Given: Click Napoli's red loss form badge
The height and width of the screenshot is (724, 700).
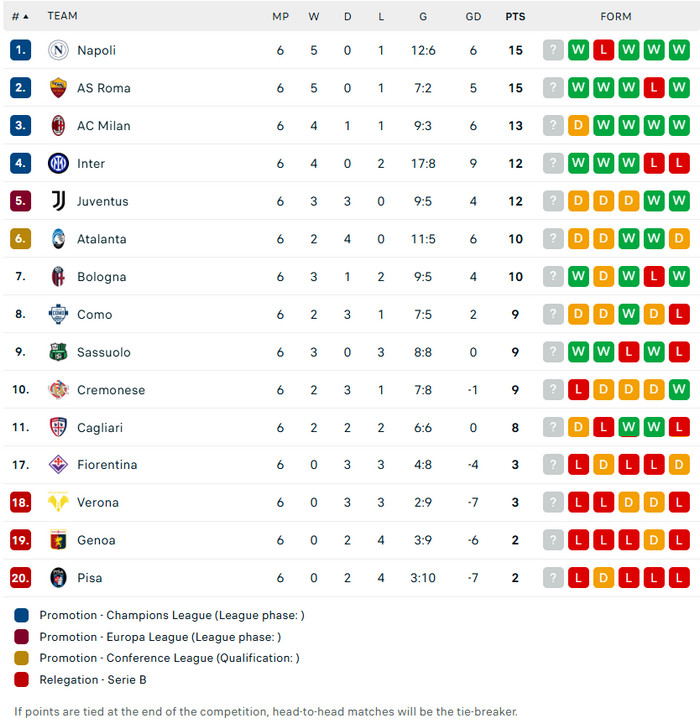Looking at the screenshot, I should tap(603, 50).
